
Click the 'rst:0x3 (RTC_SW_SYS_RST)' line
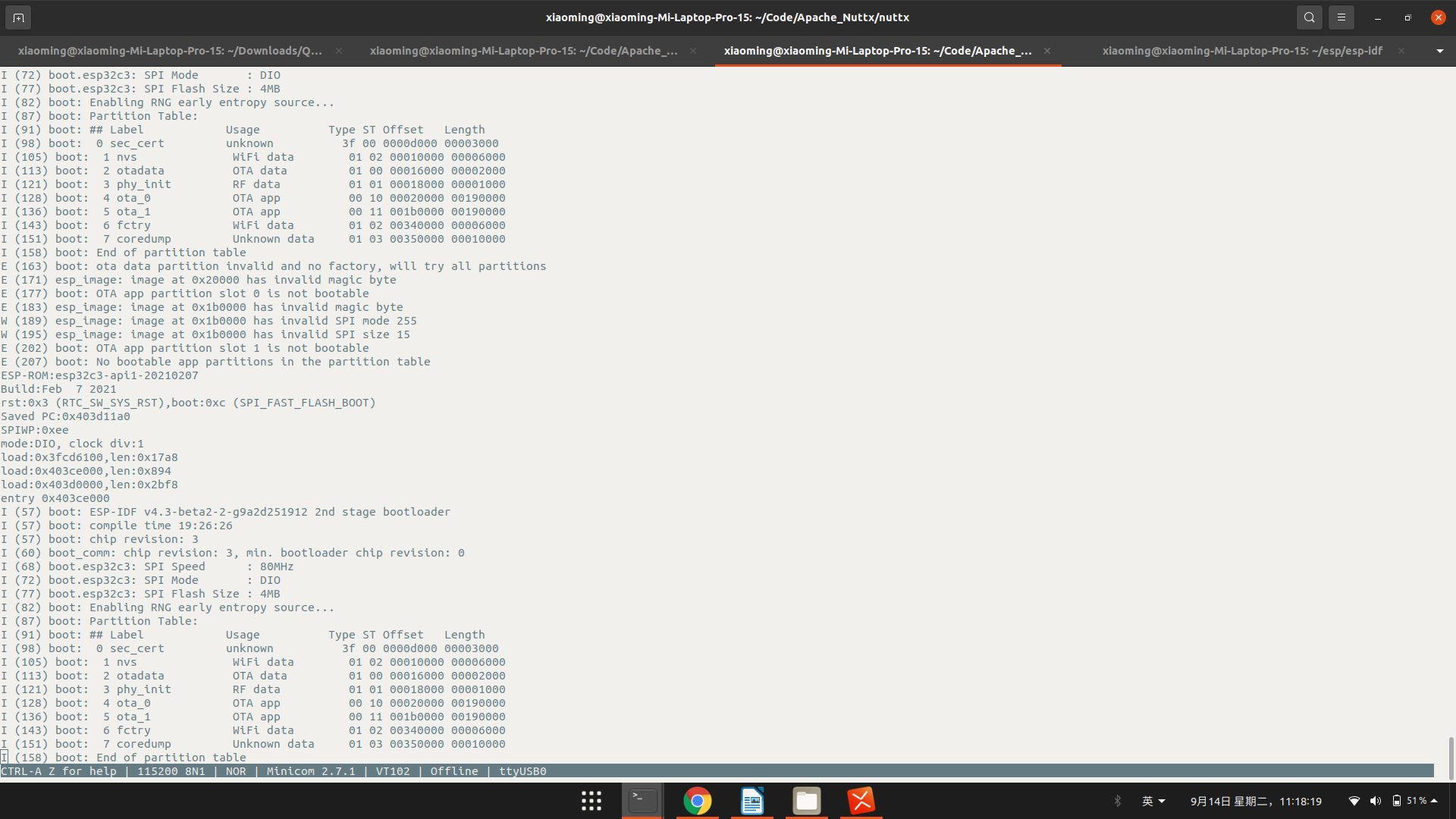click(x=188, y=403)
